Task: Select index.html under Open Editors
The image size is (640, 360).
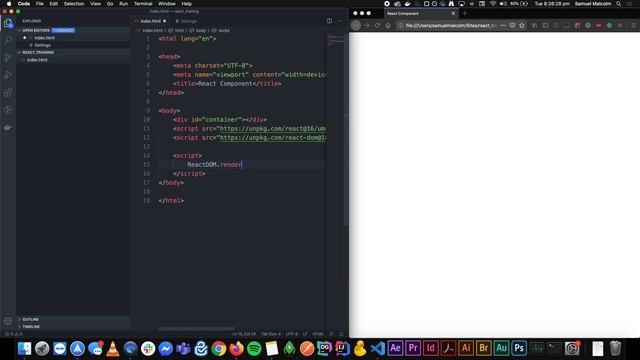Action: pos(44,38)
